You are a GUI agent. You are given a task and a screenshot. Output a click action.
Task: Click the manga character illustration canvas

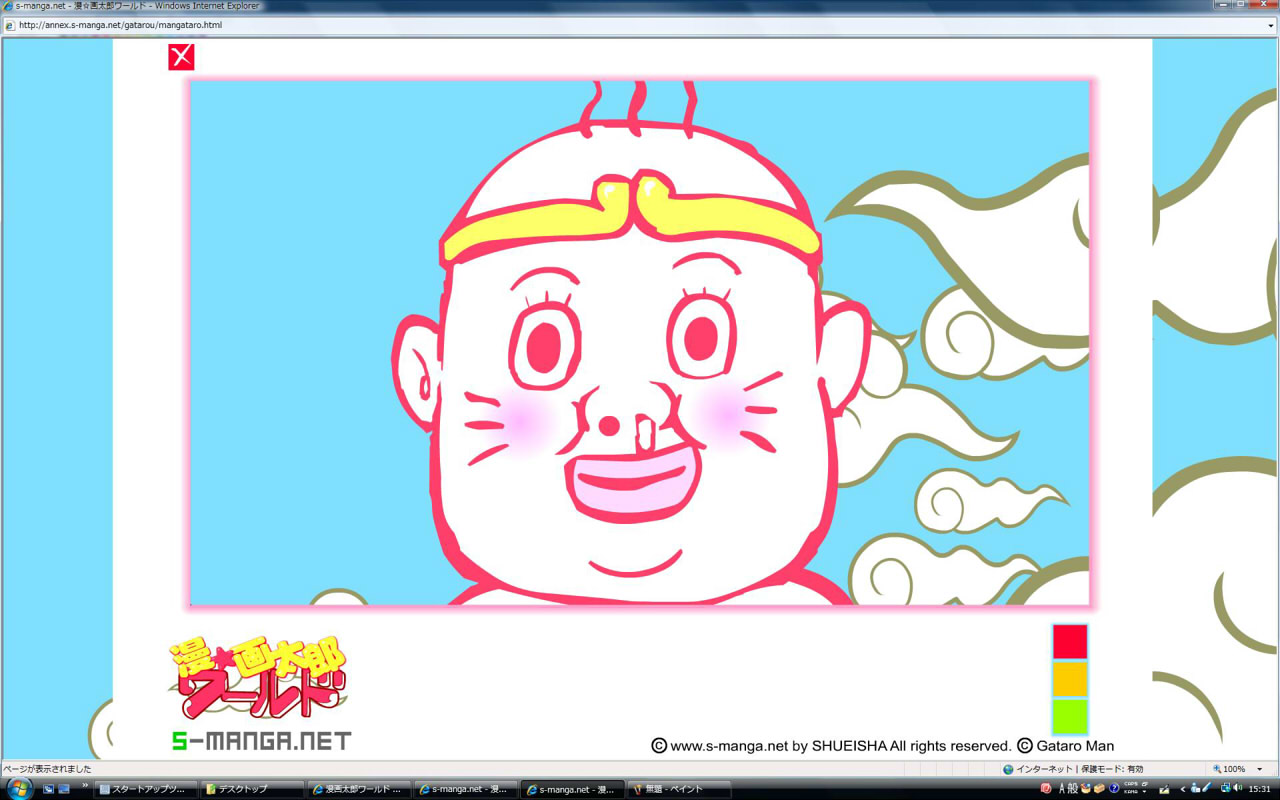click(640, 342)
